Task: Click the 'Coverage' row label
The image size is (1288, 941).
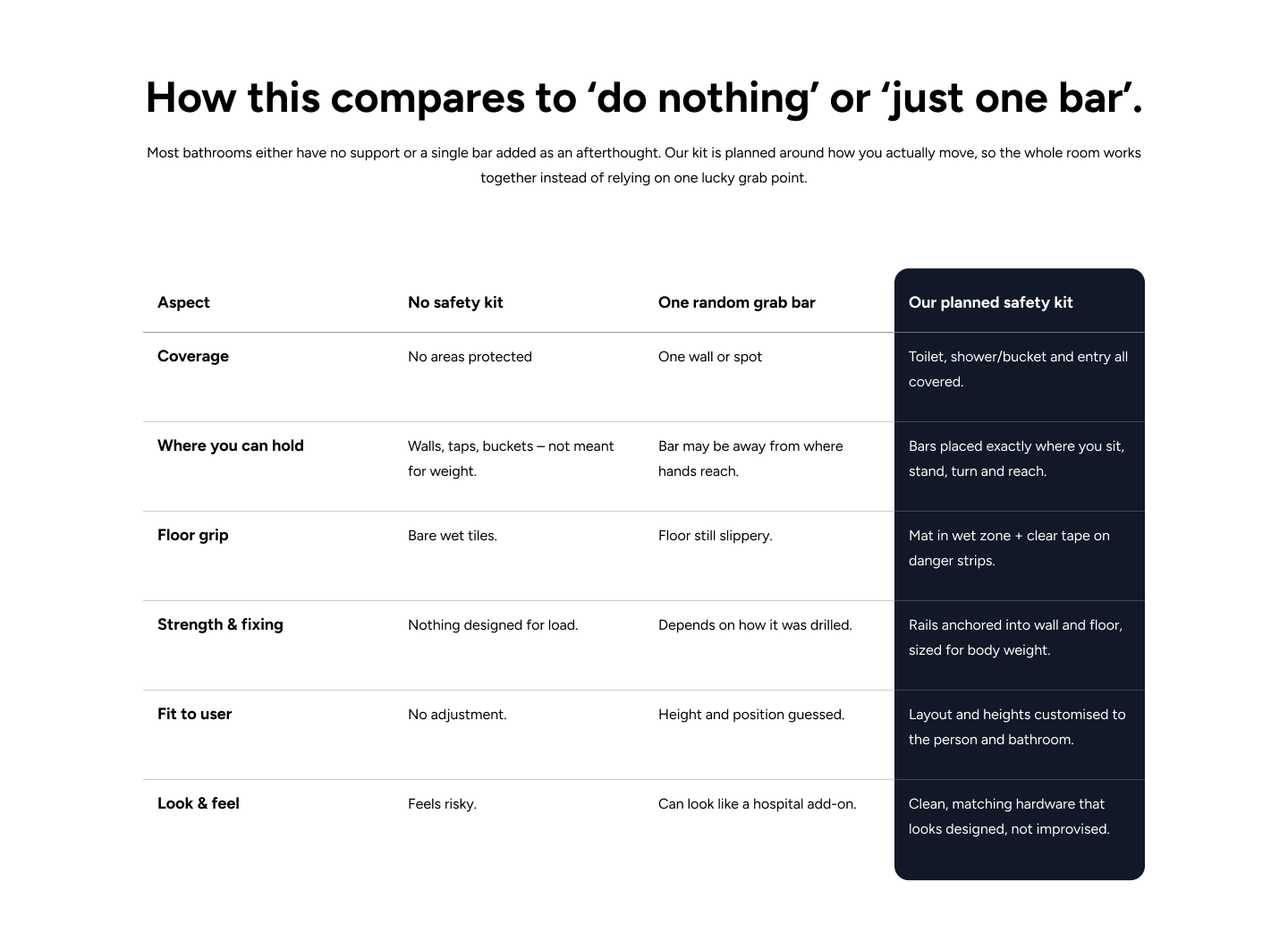Action: pos(193,356)
